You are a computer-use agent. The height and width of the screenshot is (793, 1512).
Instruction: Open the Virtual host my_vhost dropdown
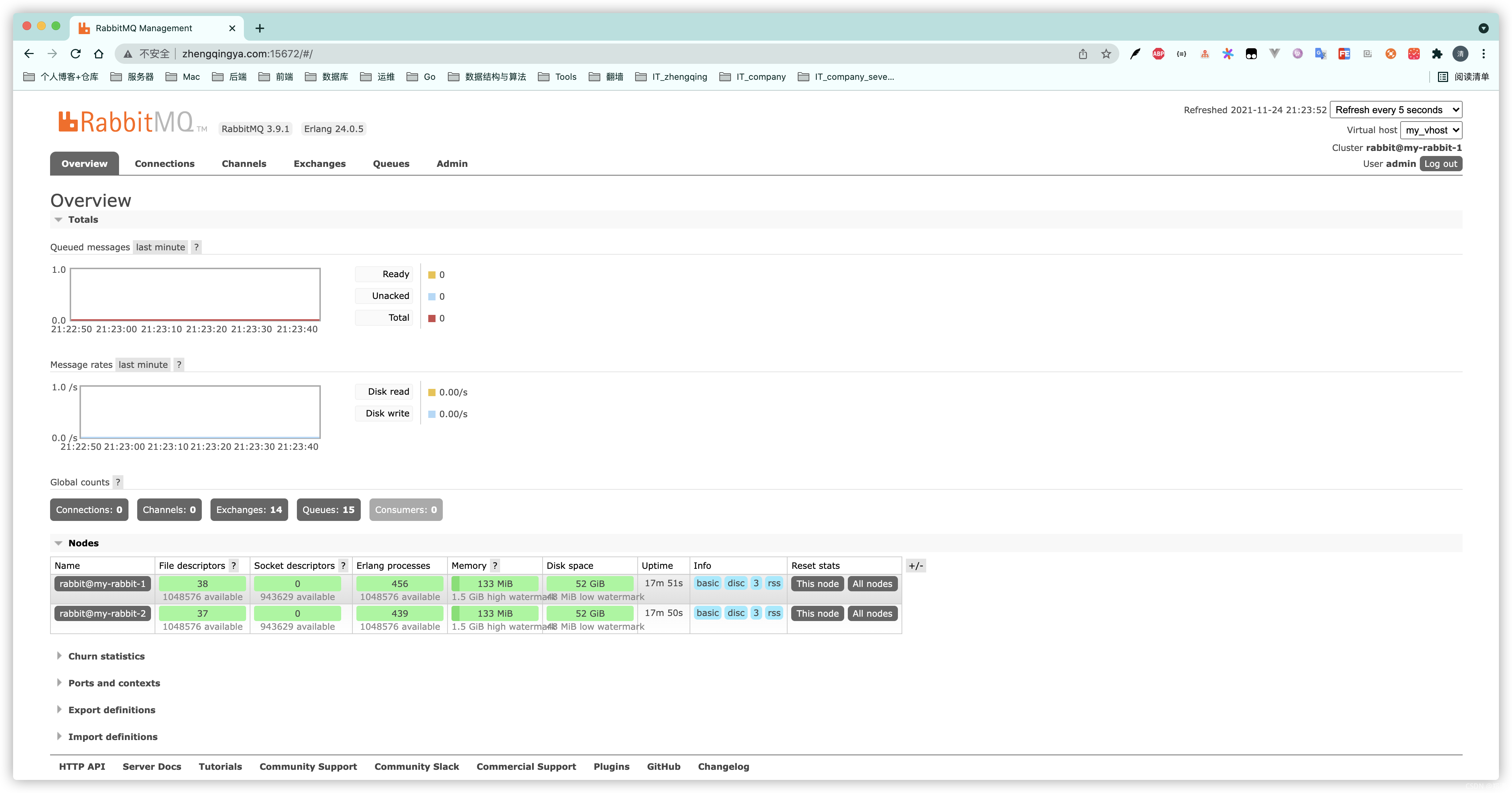1431,130
